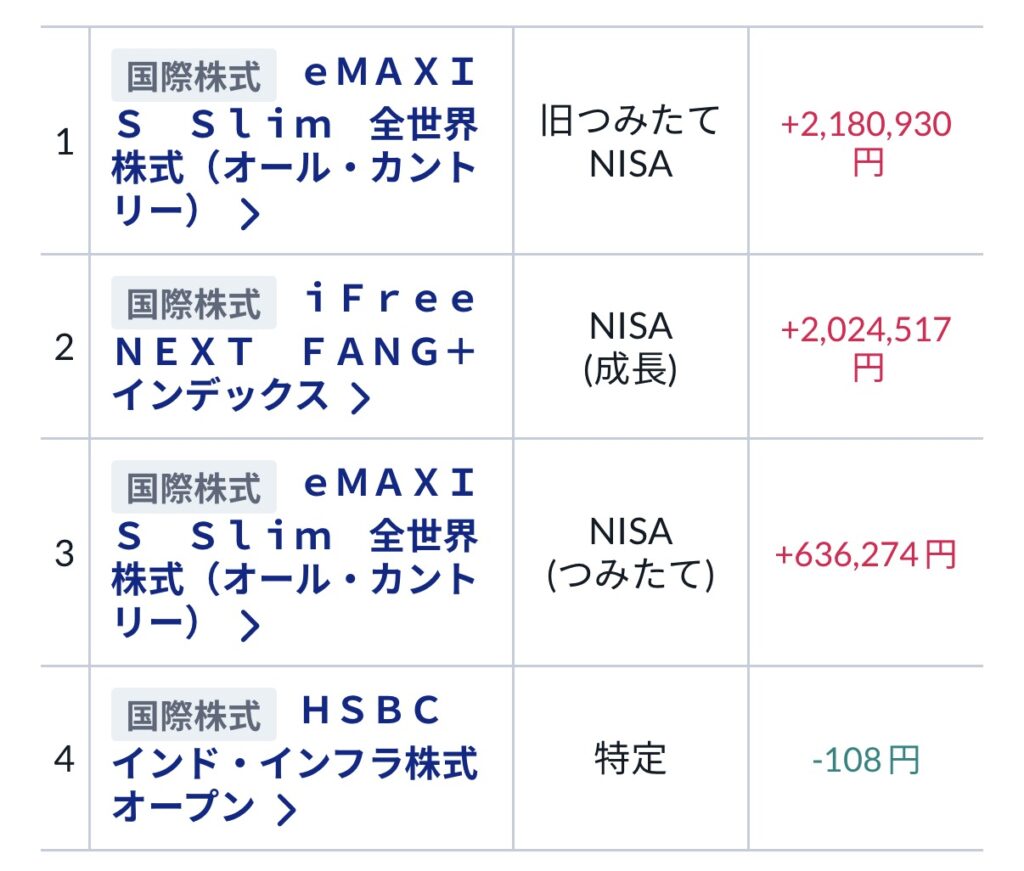Click the 国際株式 badge beside iFree NEXT
This screenshot has width=1024, height=871.
point(193,304)
